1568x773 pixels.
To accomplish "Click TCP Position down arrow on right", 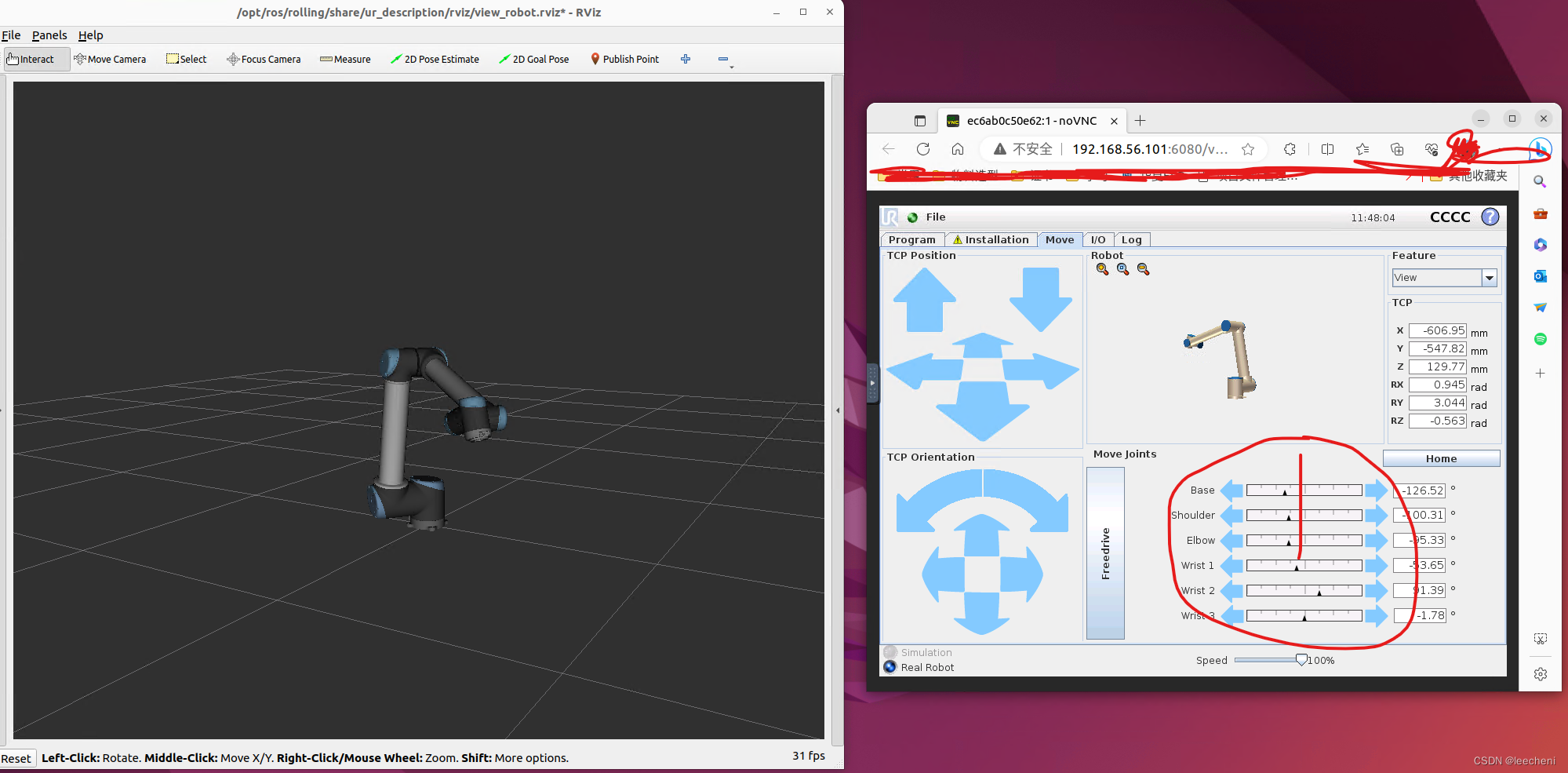I will pos(1040,301).
